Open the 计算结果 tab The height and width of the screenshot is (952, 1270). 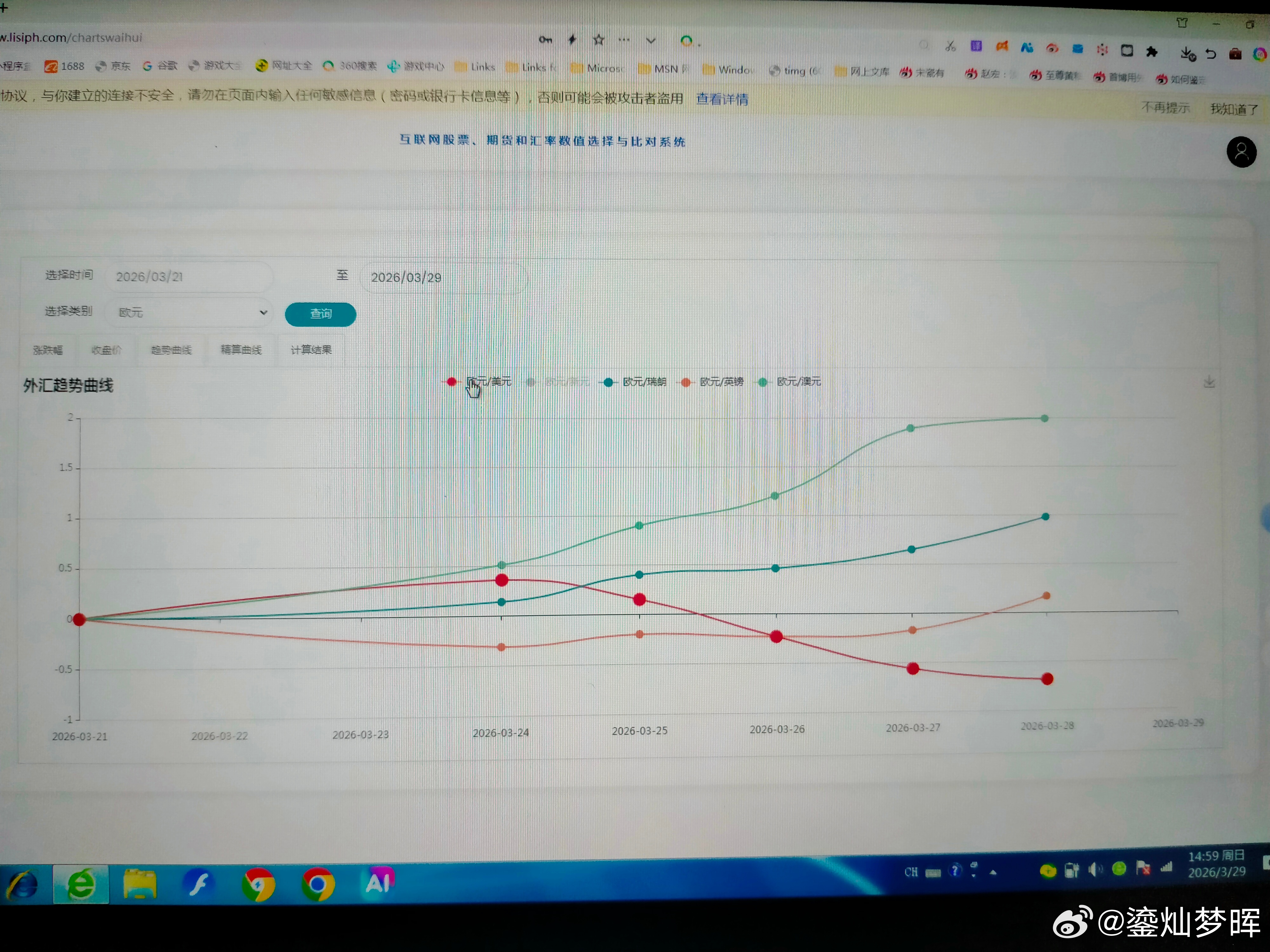click(x=311, y=349)
